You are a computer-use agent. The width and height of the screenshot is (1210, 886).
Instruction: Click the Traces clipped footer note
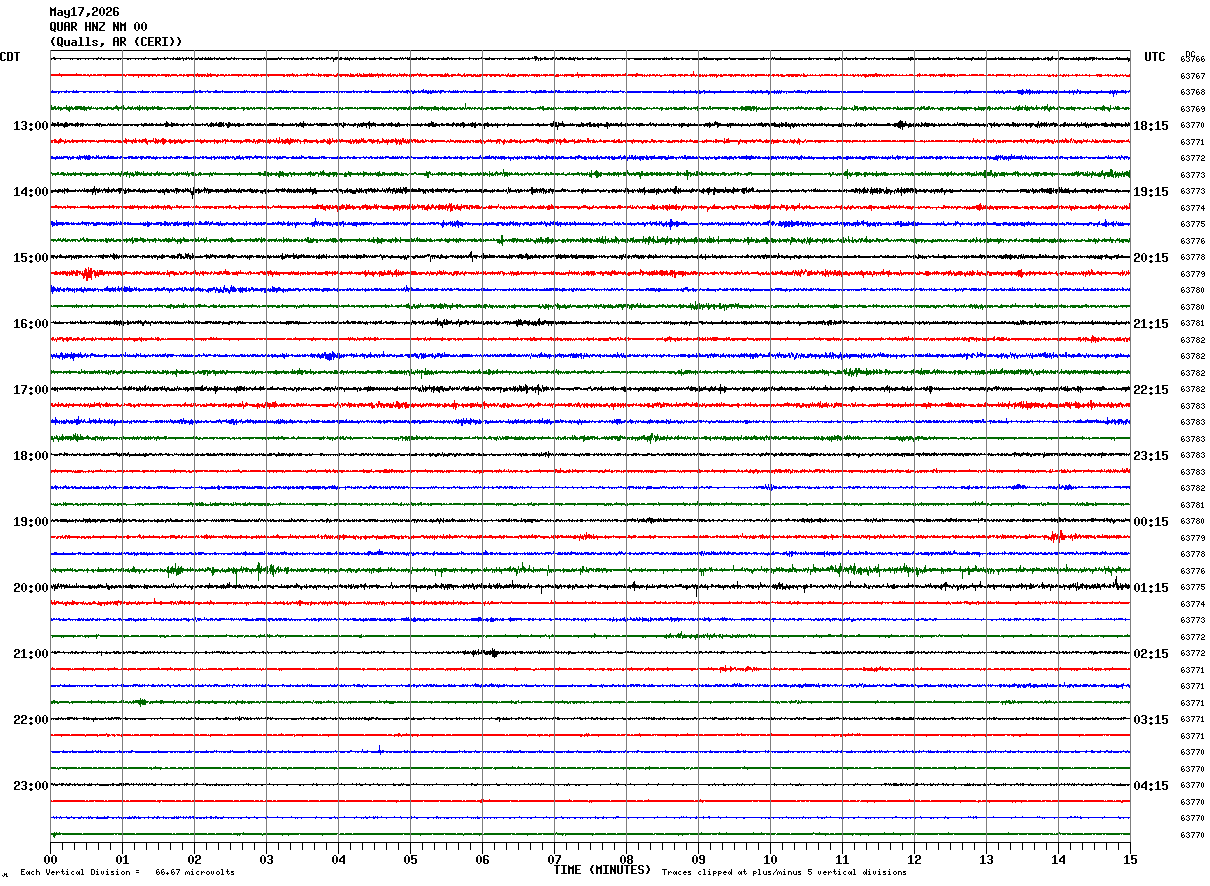click(784, 872)
